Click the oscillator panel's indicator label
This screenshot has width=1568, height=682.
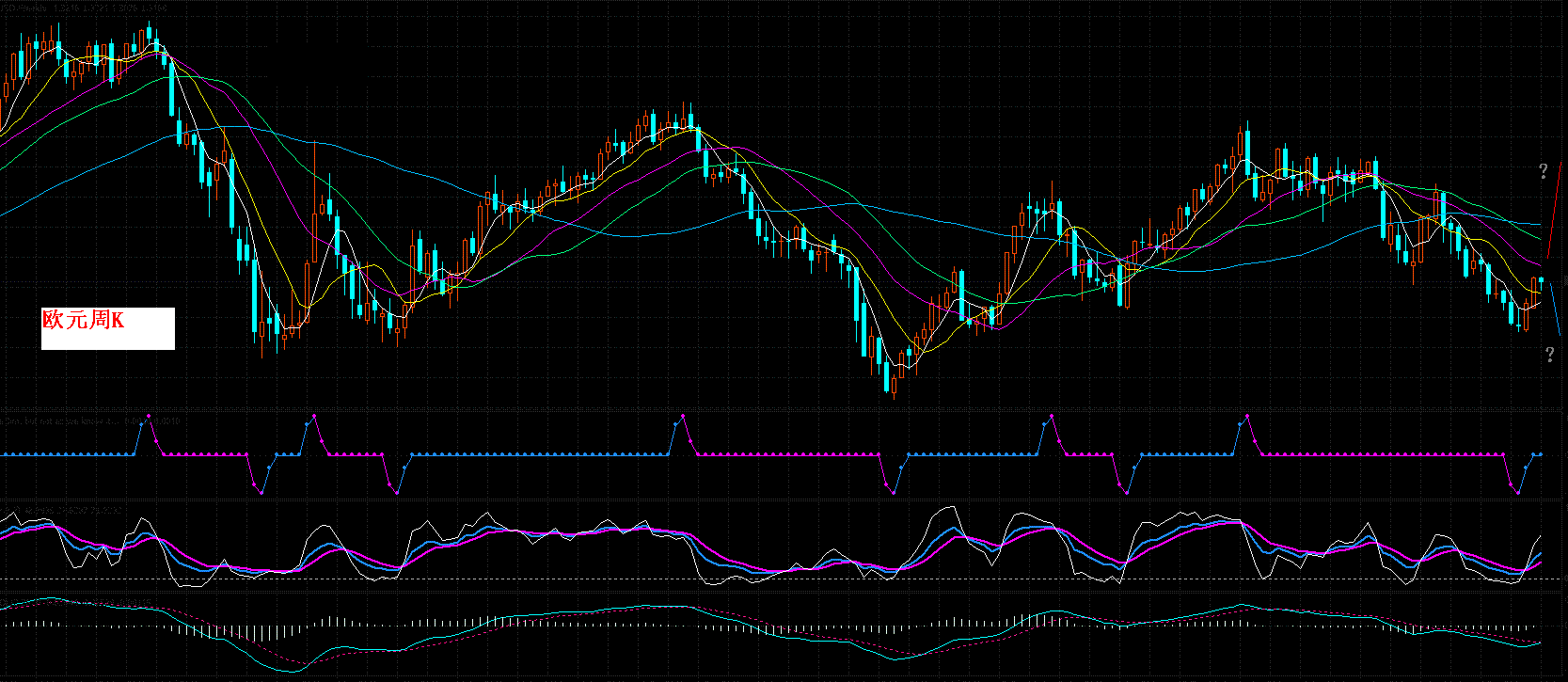coord(56,511)
